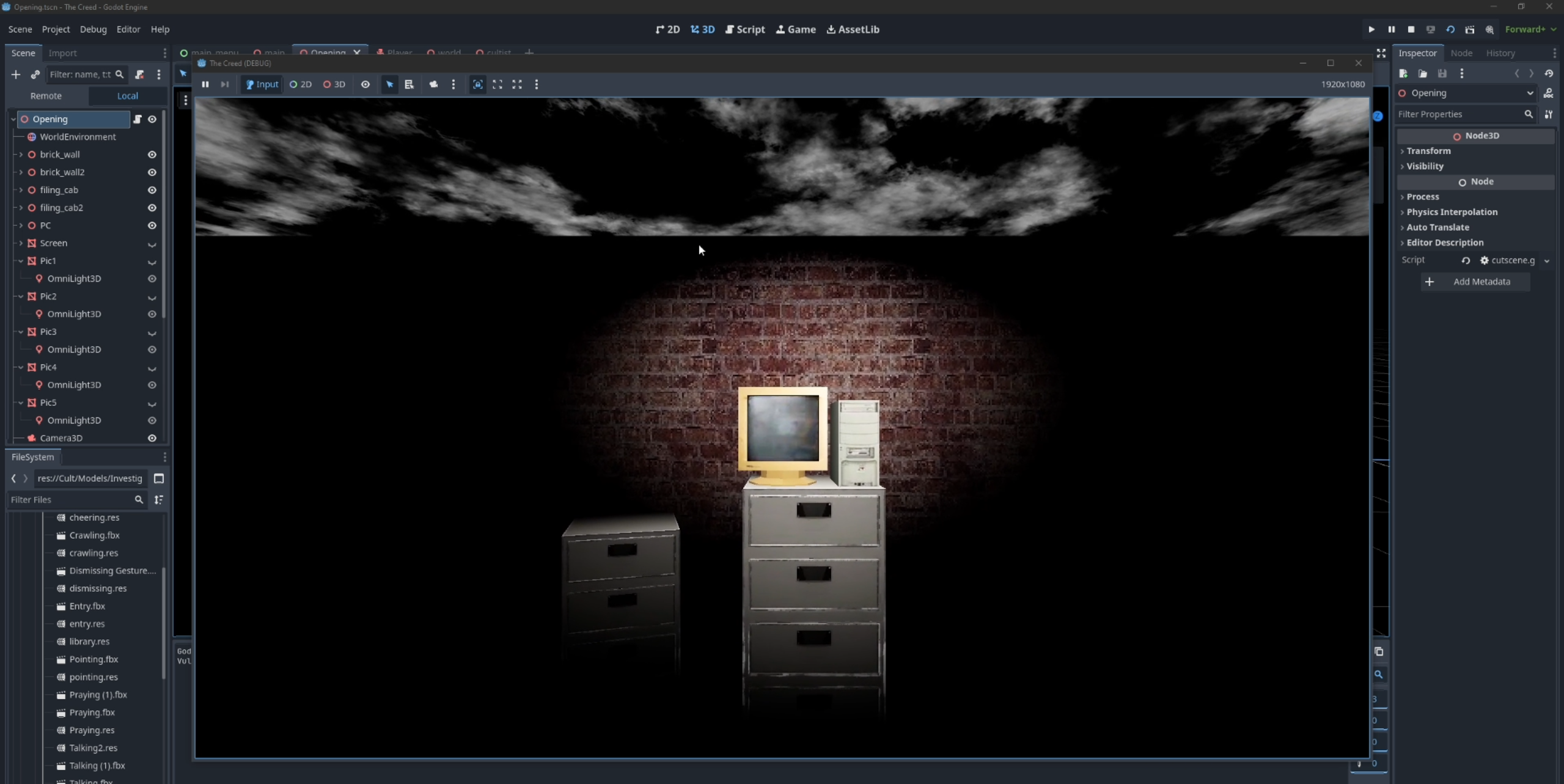Click the Add Metadata button

(x=1475, y=282)
